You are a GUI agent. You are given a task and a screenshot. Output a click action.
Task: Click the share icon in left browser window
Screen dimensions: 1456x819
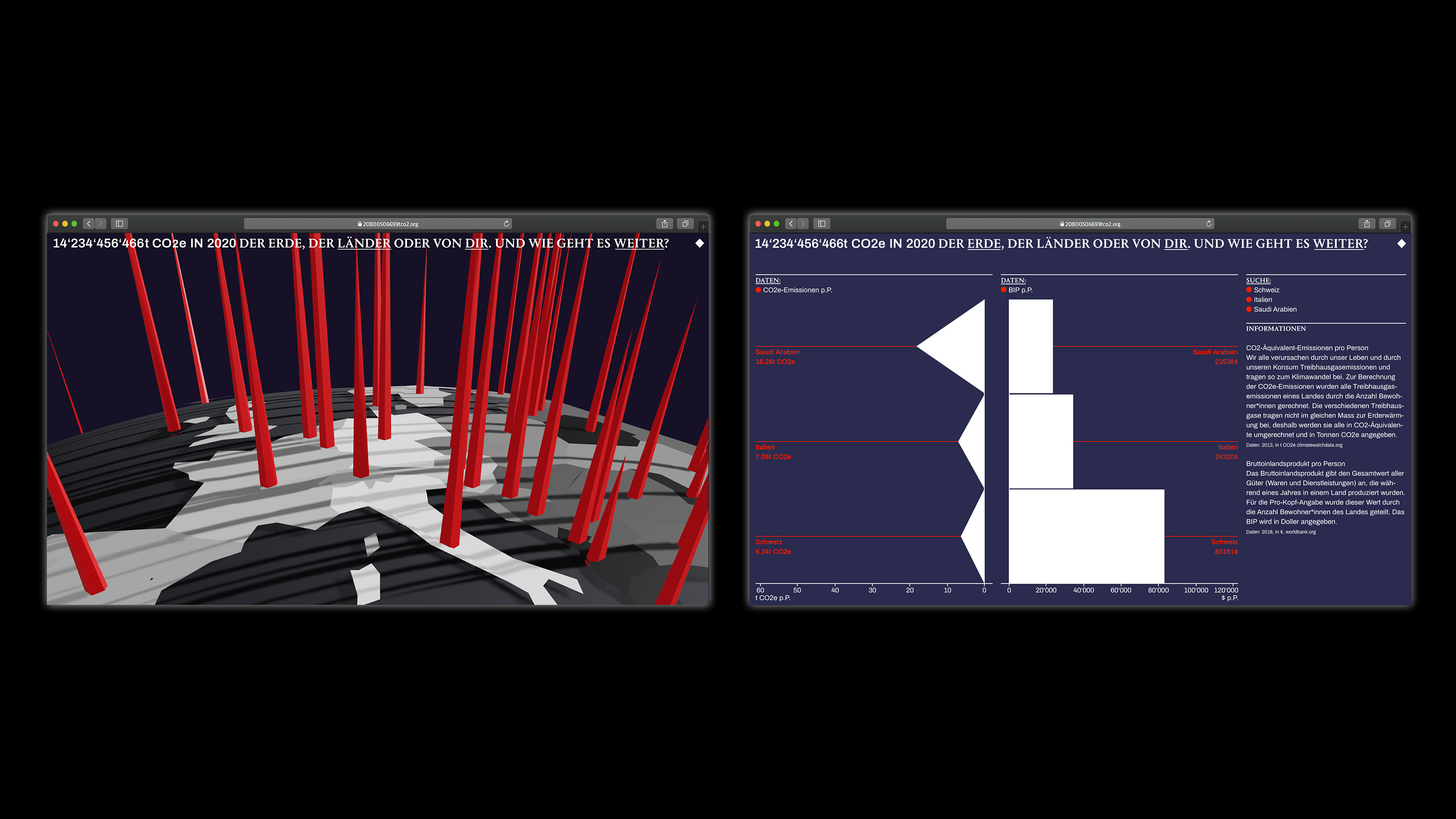pyautogui.click(x=665, y=224)
